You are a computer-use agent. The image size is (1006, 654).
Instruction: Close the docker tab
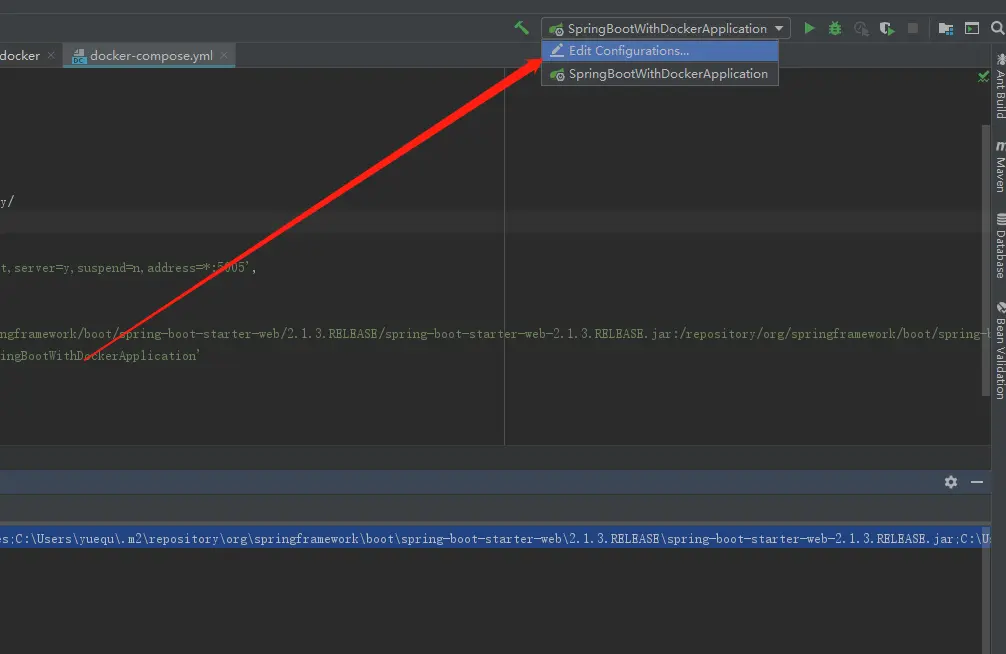pyautogui.click(x=51, y=55)
